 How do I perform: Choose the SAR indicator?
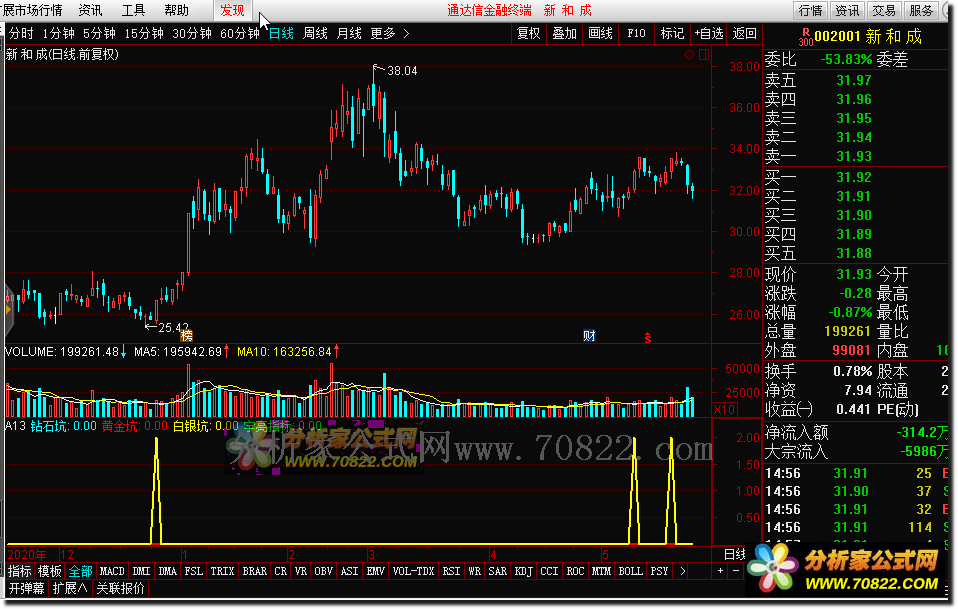pos(498,571)
